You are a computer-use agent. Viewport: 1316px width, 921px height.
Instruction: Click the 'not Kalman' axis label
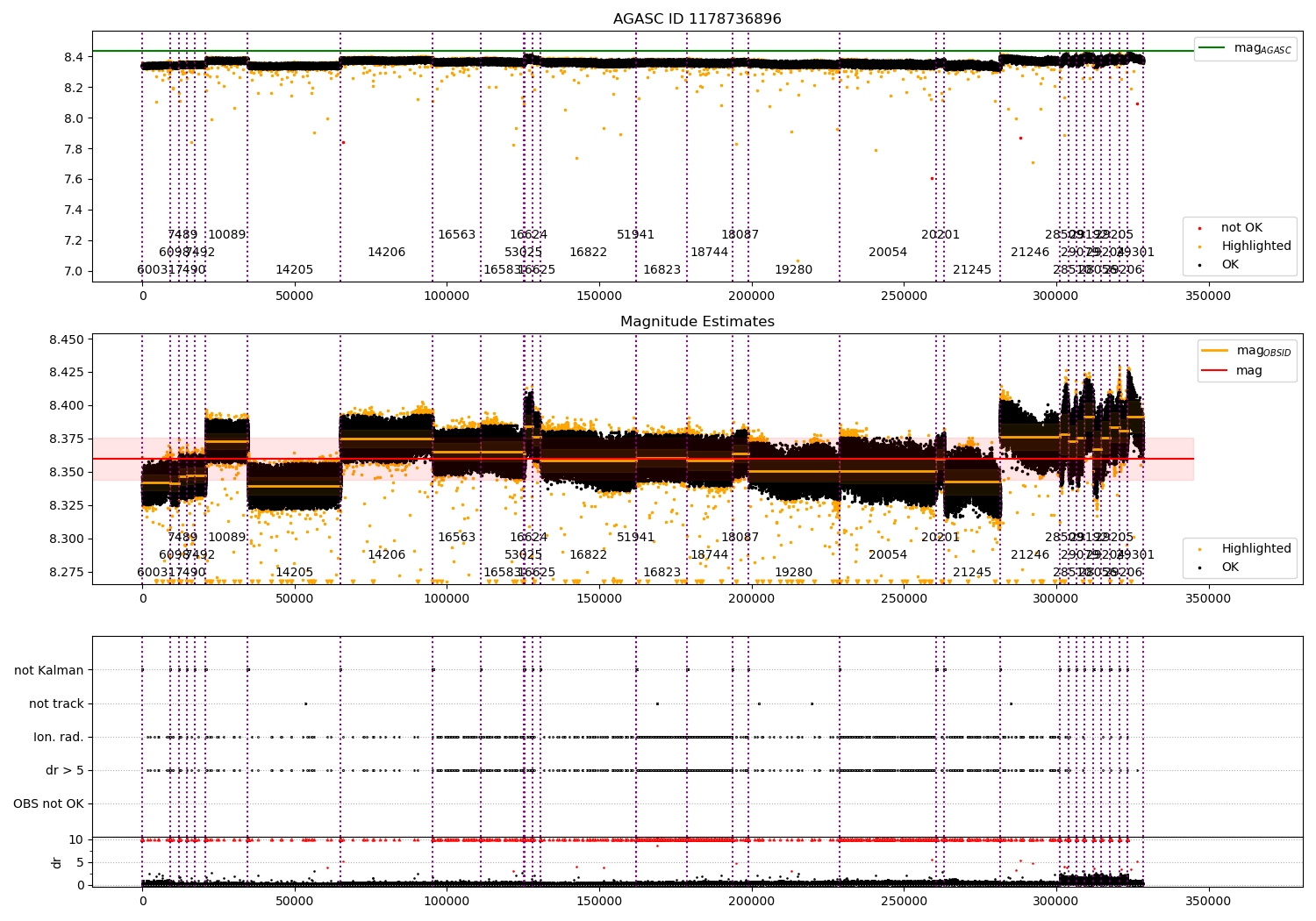point(49,670)
